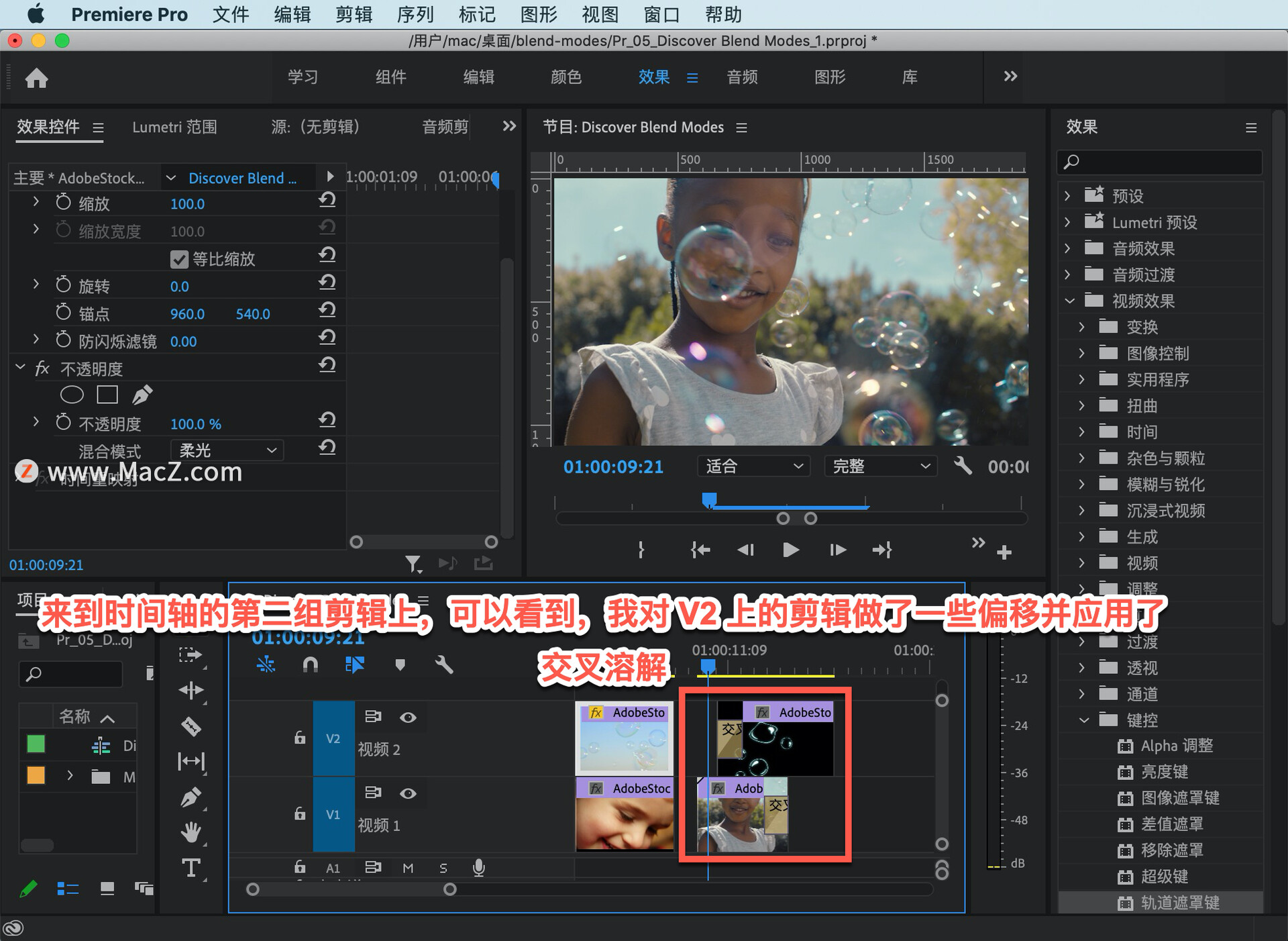This screenshot has height=941, width=1288.
Task: Reset the 缩放 parameter
Action: click(x=327, y=200)
